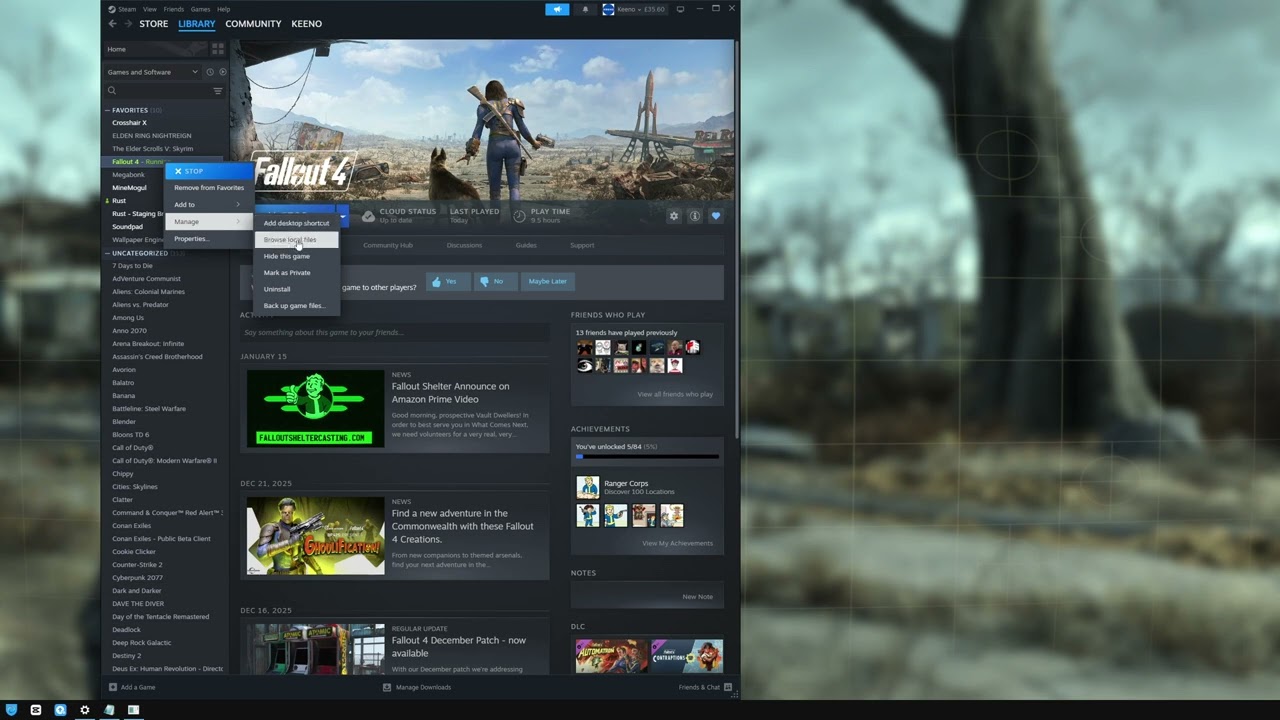Viewport: 1280px width, 720px height.
Task: Open the blue announcements megaphone button
Action: (557, 9)
